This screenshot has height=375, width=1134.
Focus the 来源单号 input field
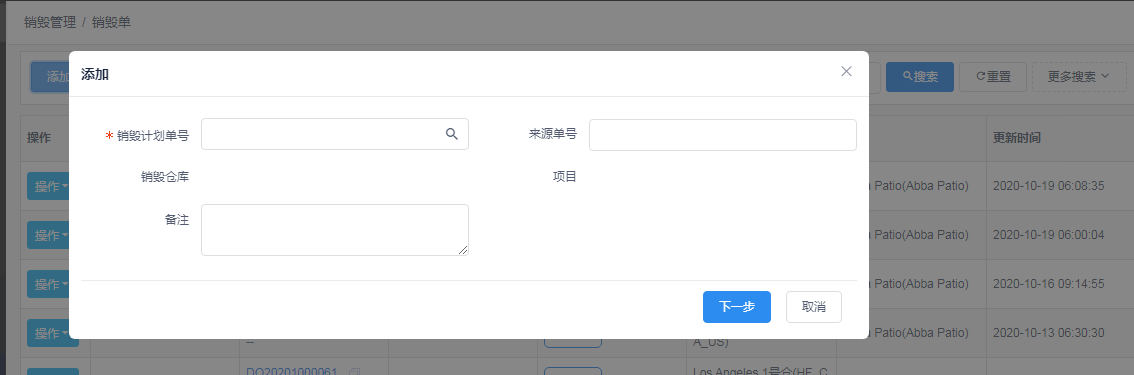coord(722,135)
